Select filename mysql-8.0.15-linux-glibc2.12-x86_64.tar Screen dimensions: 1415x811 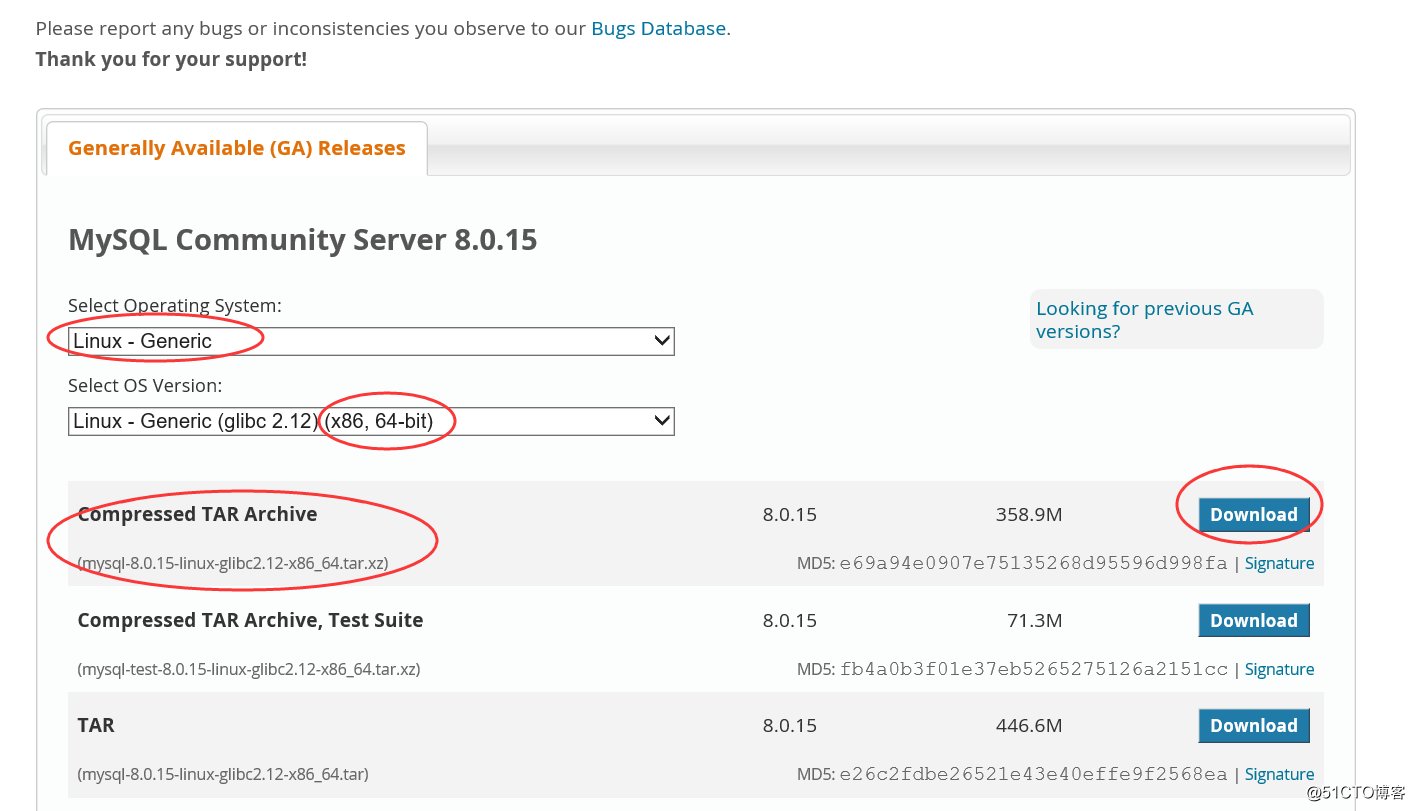(x=223, y=774)
